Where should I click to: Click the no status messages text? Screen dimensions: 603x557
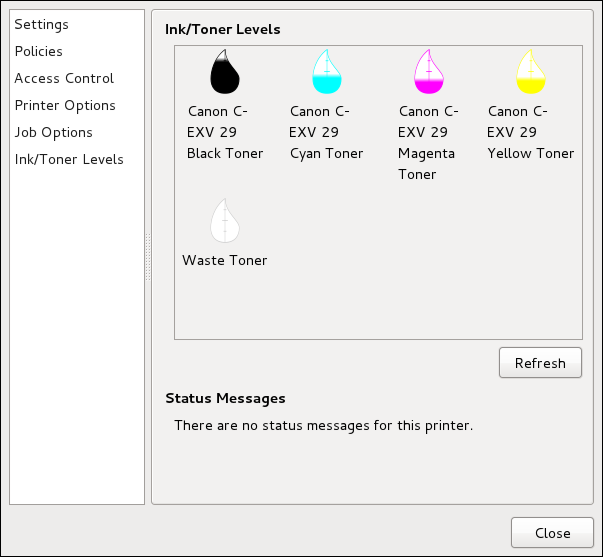coord(323,425)
